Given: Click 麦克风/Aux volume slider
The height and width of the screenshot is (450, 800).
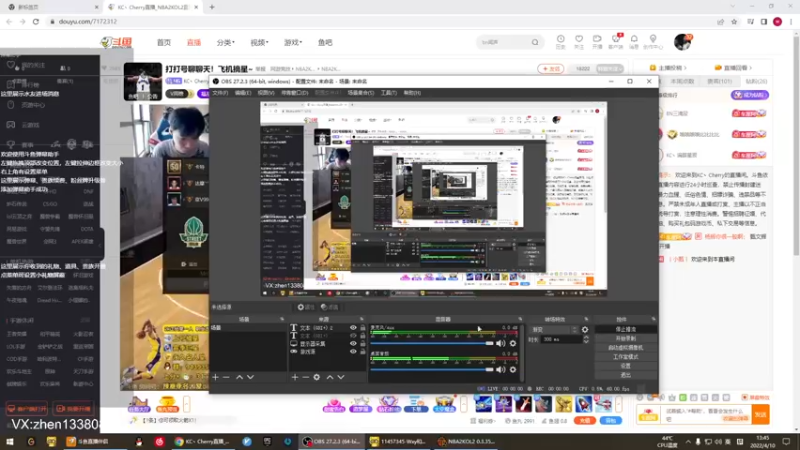Looking at the screenshot, I should 432,343.
